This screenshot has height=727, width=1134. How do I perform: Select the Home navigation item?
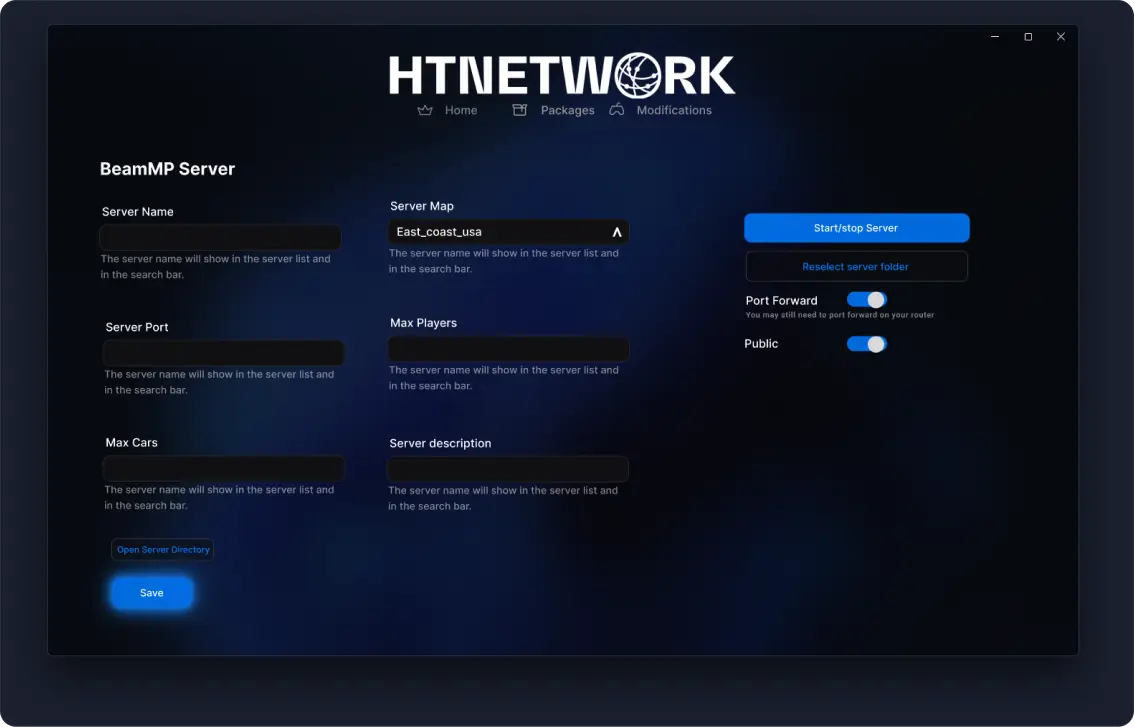pos(461,110)
